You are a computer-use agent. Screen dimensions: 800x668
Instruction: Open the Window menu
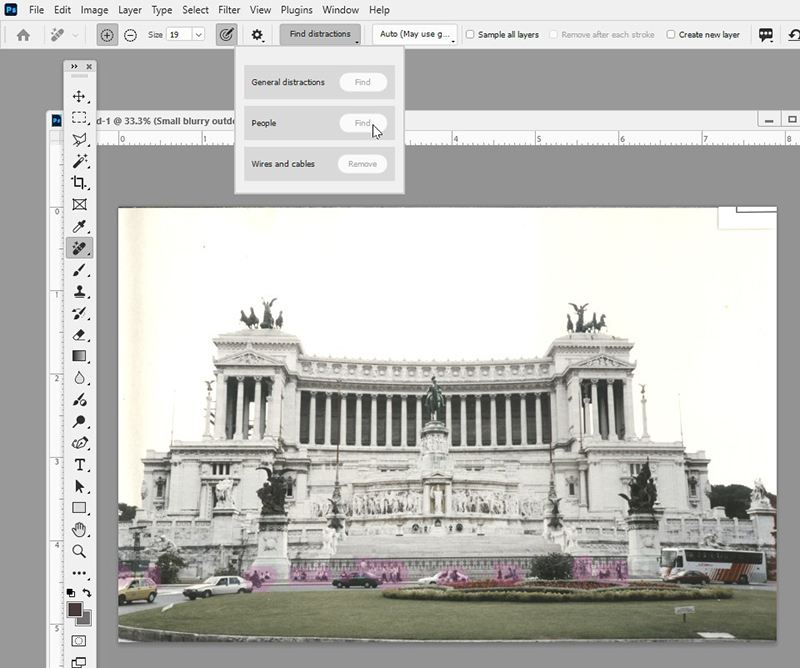tap(340, 10)
